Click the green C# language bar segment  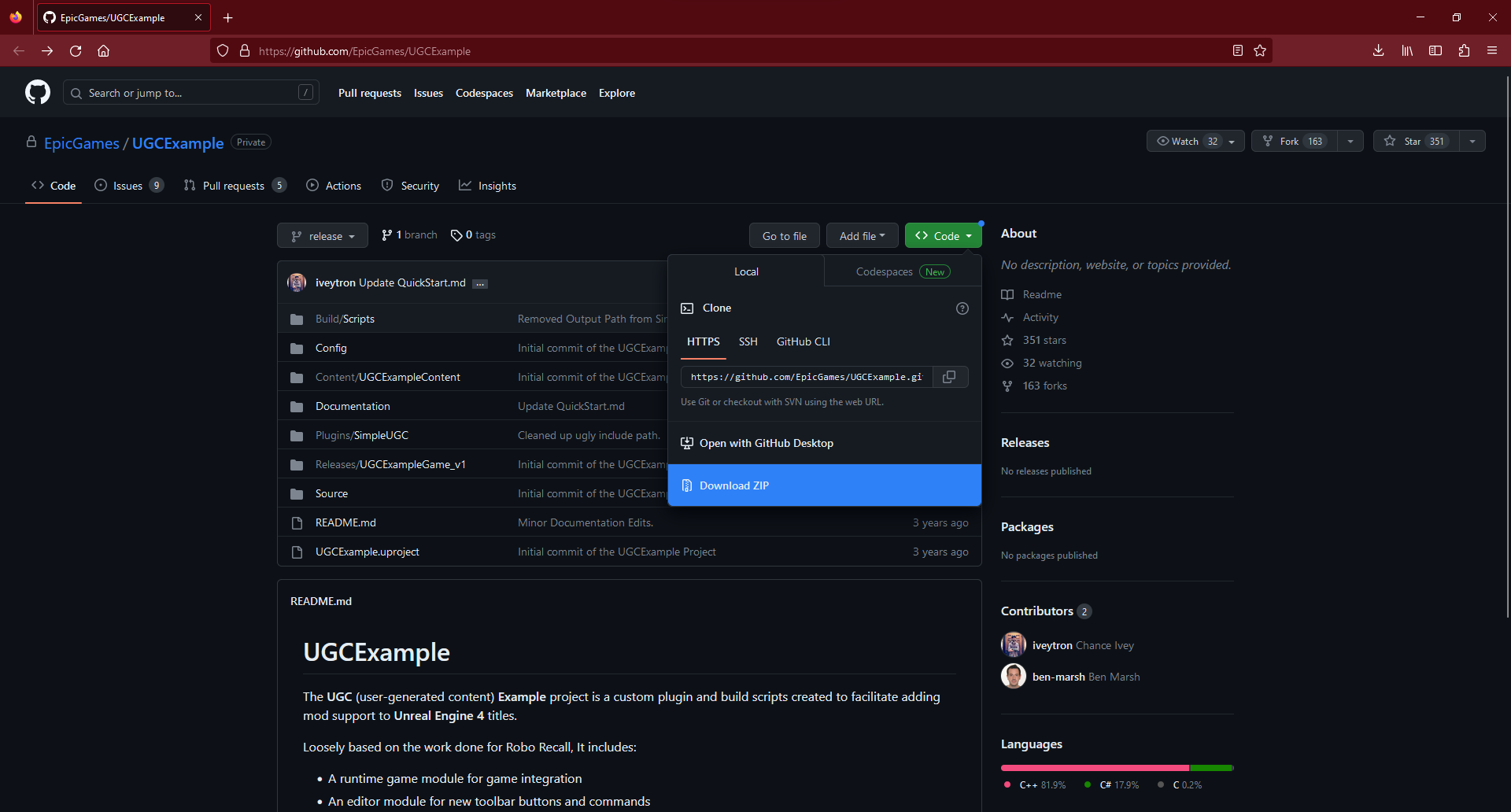(x=1210, y=768)
